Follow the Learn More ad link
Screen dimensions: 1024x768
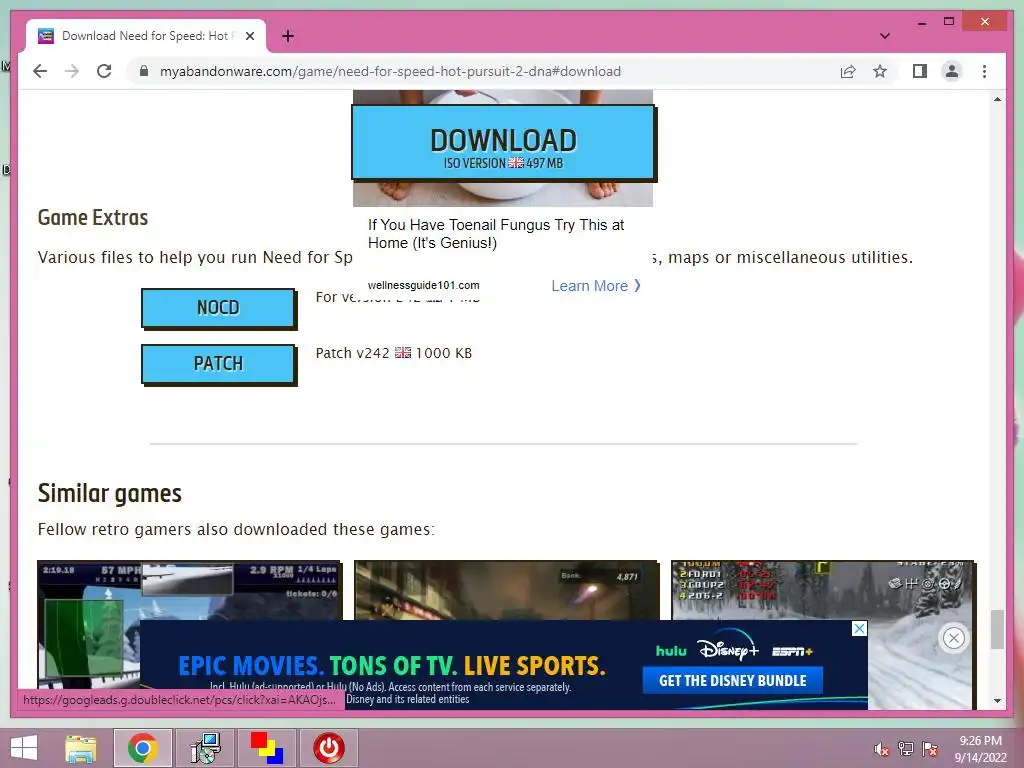(596, 286)
